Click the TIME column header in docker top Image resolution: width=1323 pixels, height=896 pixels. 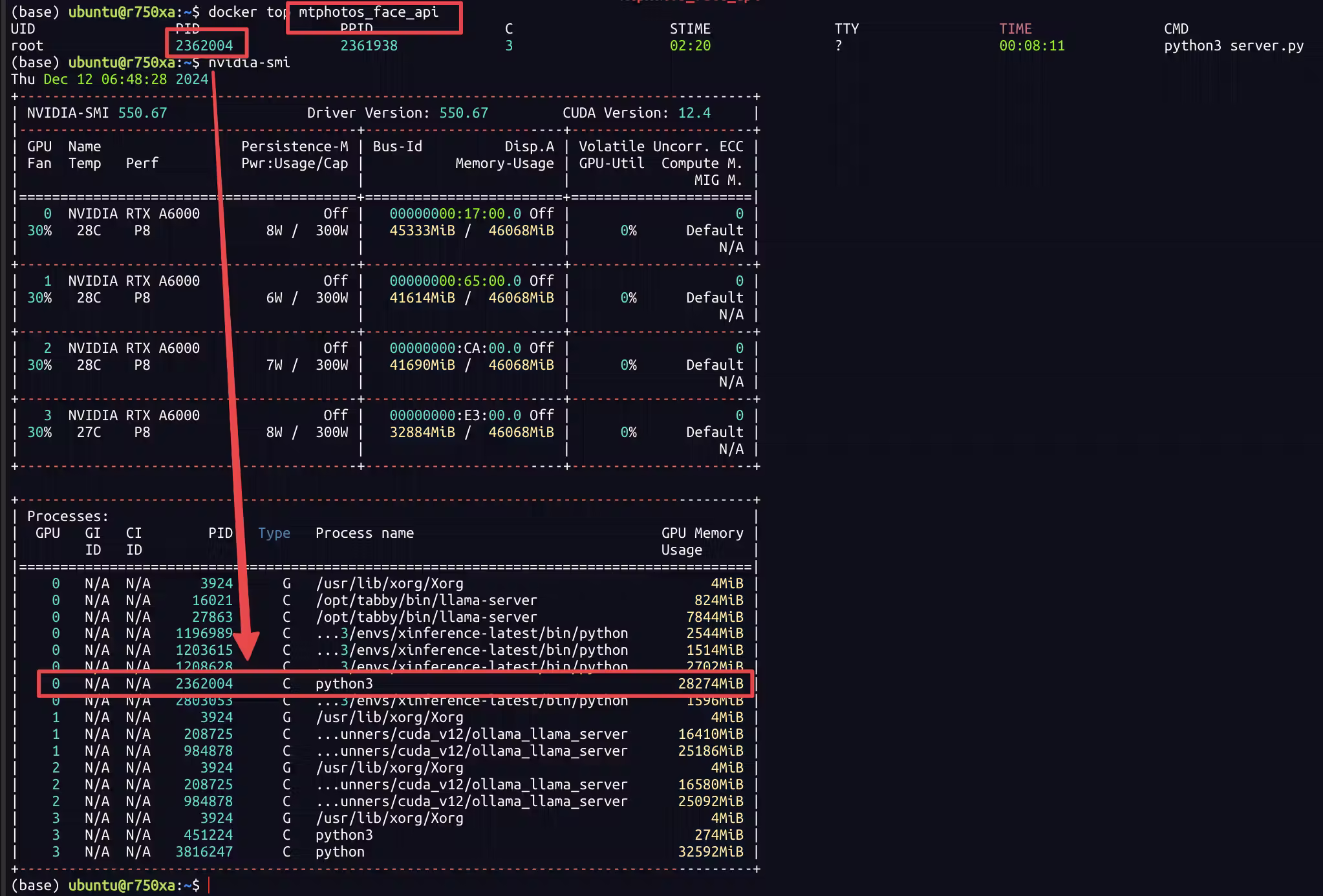[1015, 28]
